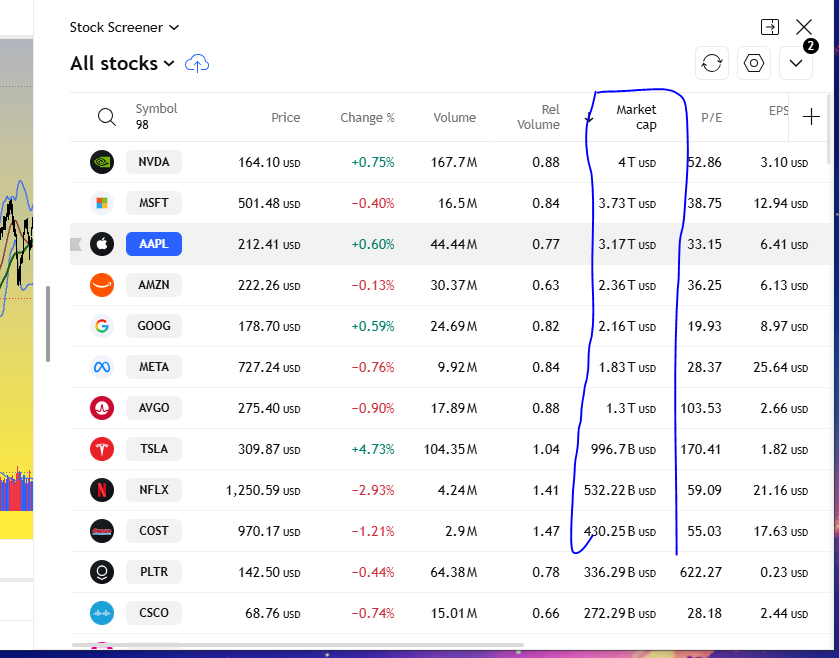This screenshot has width=839, height=658.
Task: Open hexagon screener settings icon
Action: pos(754,63)
